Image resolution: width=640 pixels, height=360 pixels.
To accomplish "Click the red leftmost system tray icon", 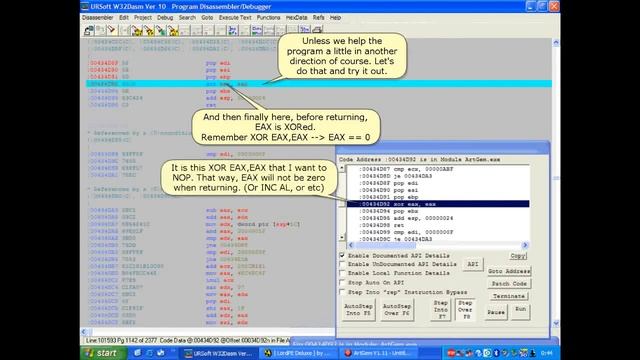I will click(x=451, y=353).
